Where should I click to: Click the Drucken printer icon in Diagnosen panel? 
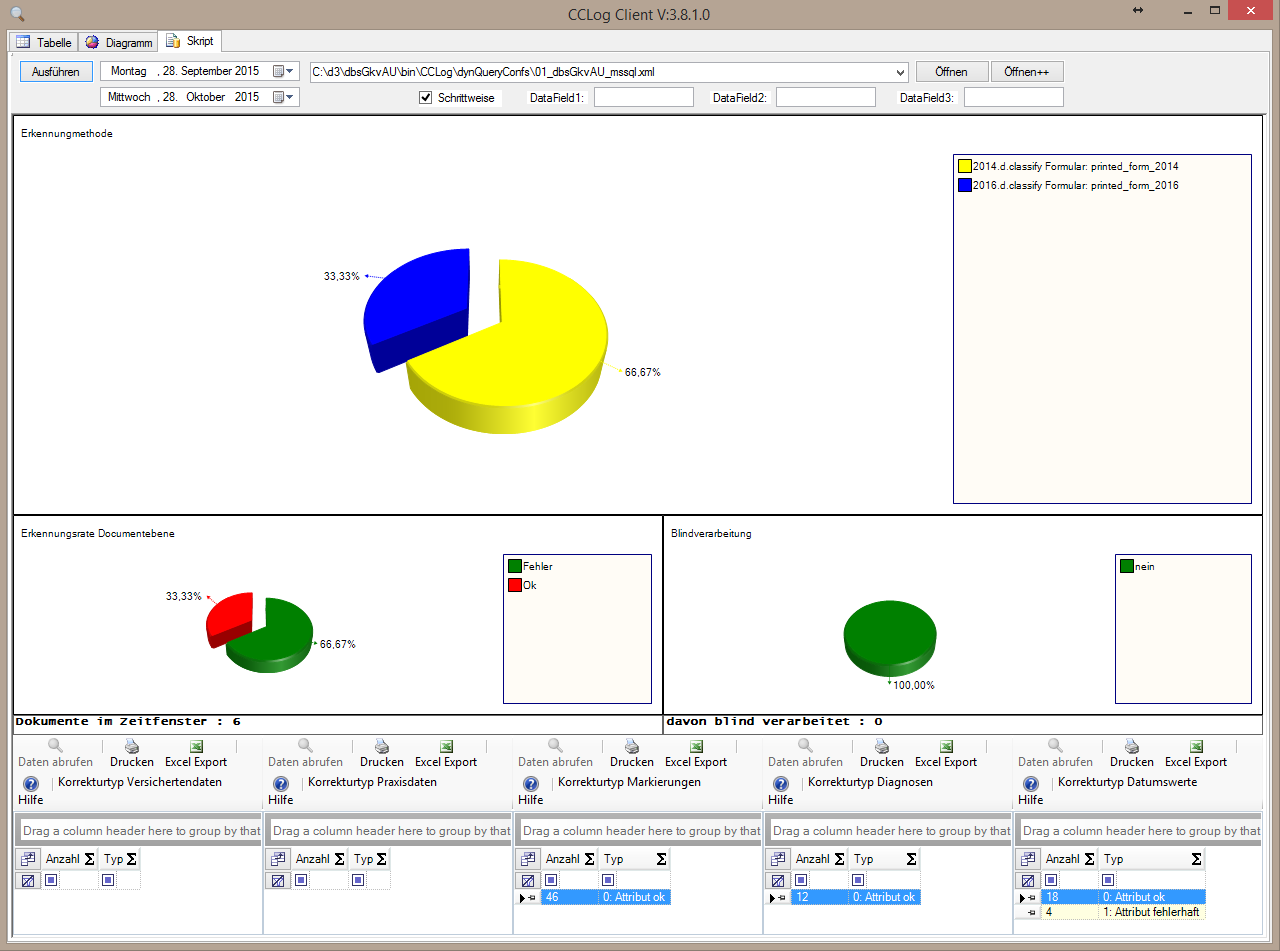click(881, 746)
